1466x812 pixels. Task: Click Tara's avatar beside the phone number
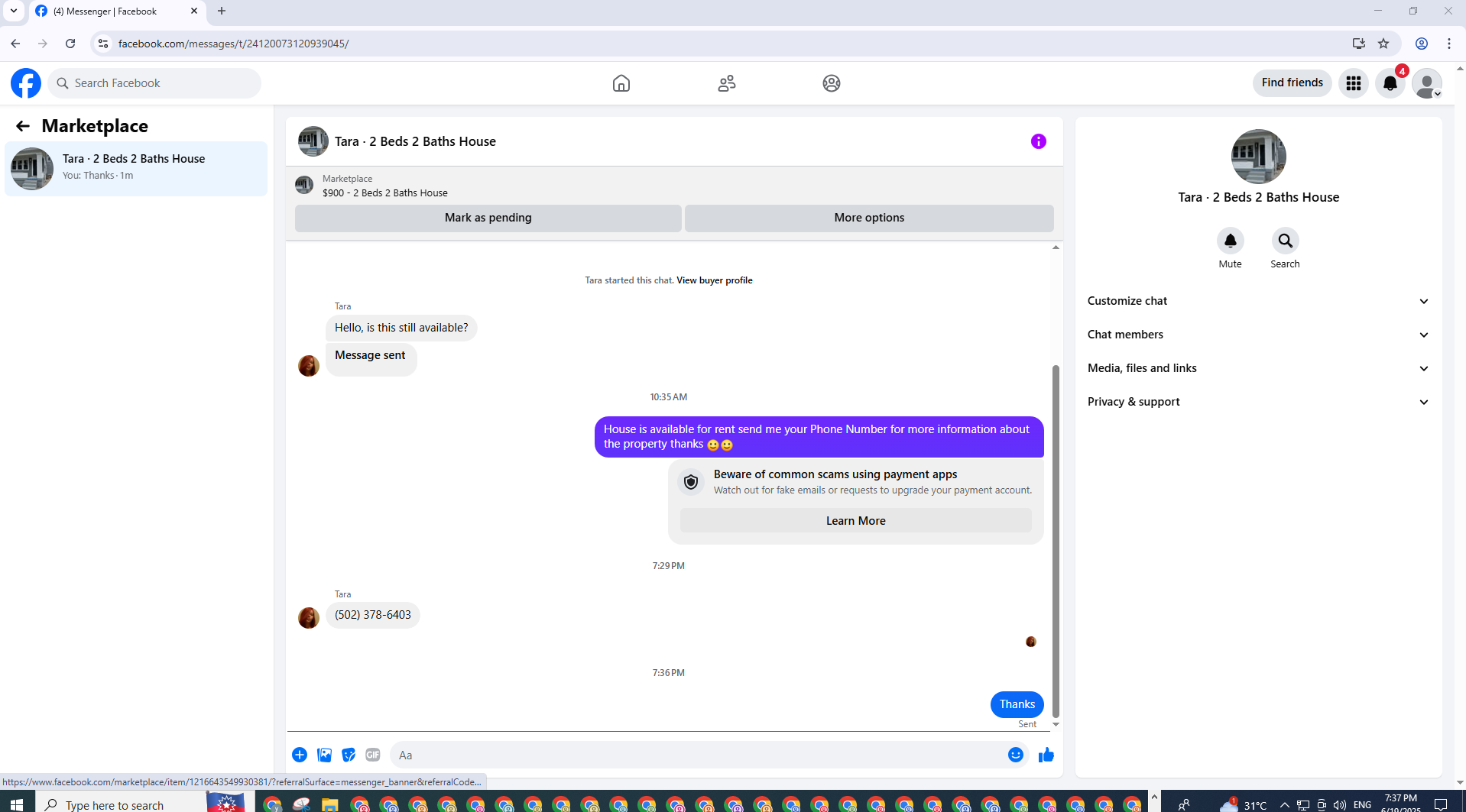click(x=309, y=617)
